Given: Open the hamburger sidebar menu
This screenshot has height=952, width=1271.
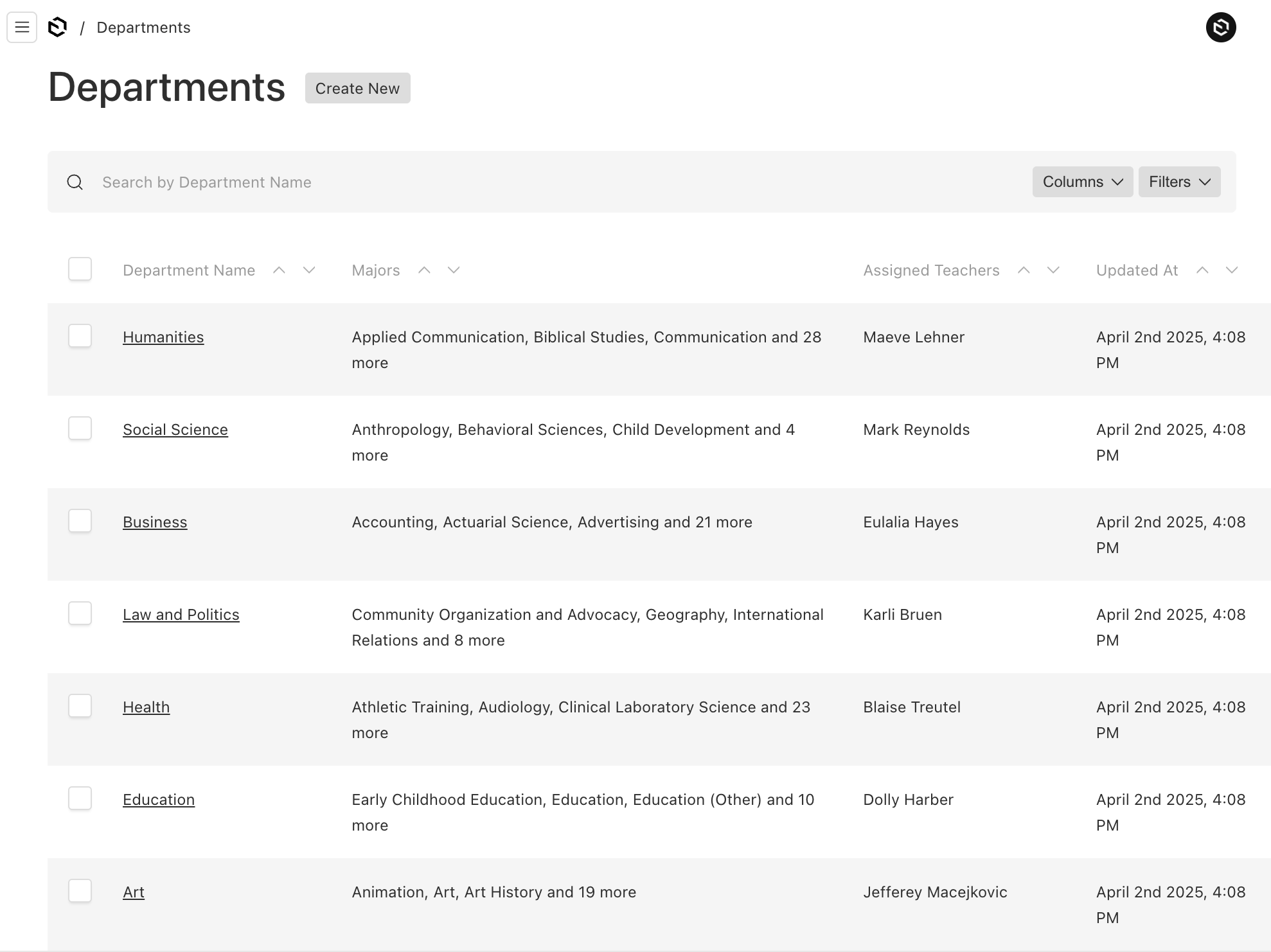Looking at the screenshot, I should tap(22, 28).
